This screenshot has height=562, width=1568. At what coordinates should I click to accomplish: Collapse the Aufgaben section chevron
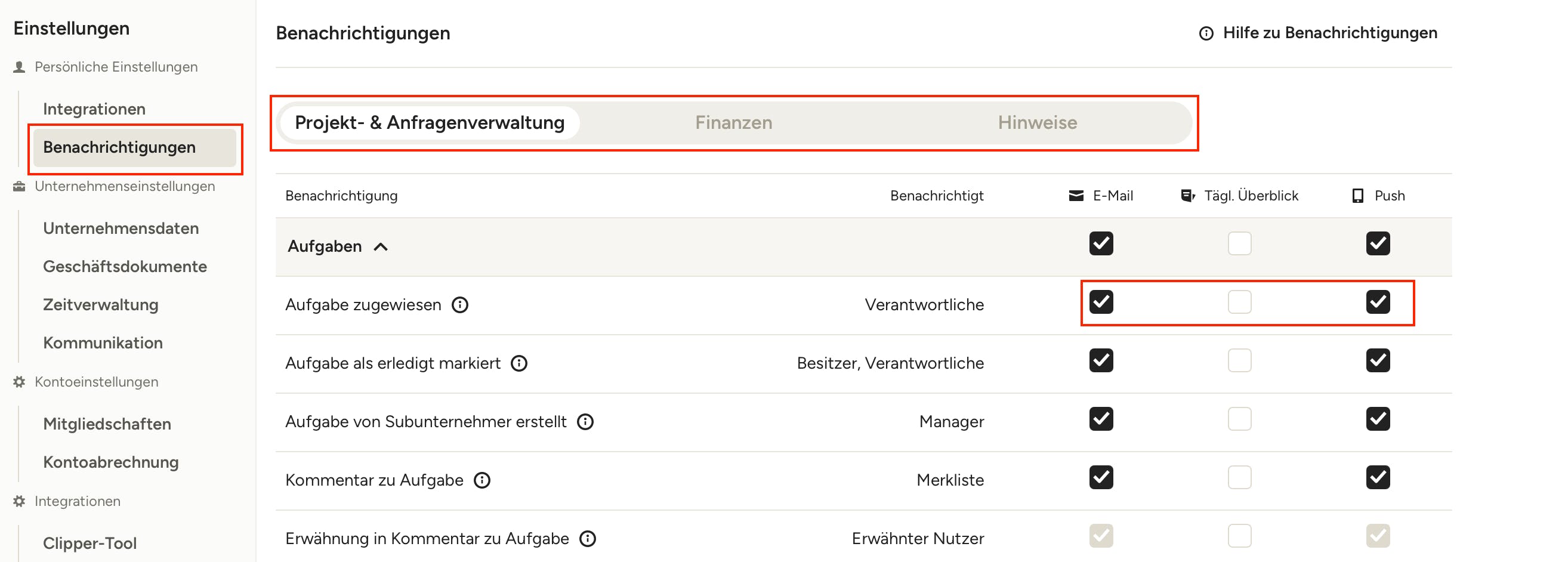pyautogui.click(x=381, y=246)
